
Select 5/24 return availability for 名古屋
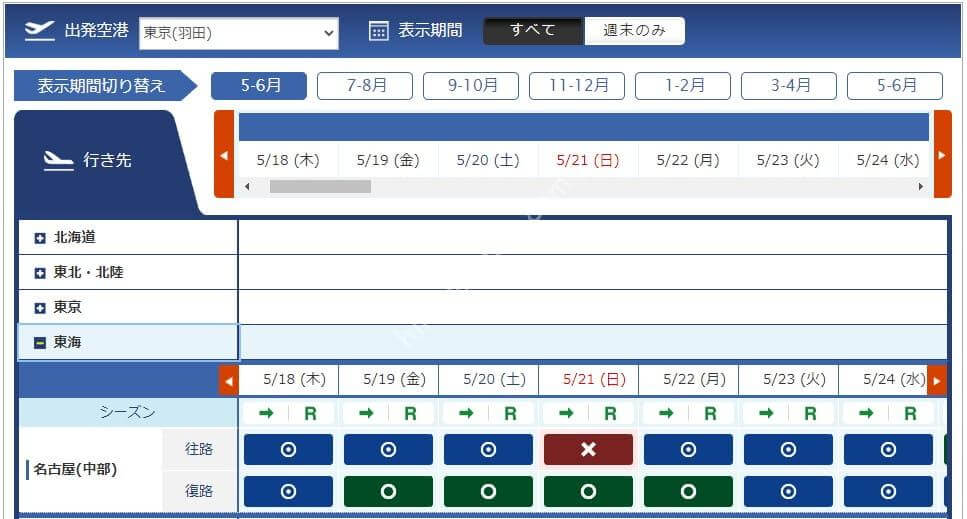pyautogui.click(x=888, y=491)
